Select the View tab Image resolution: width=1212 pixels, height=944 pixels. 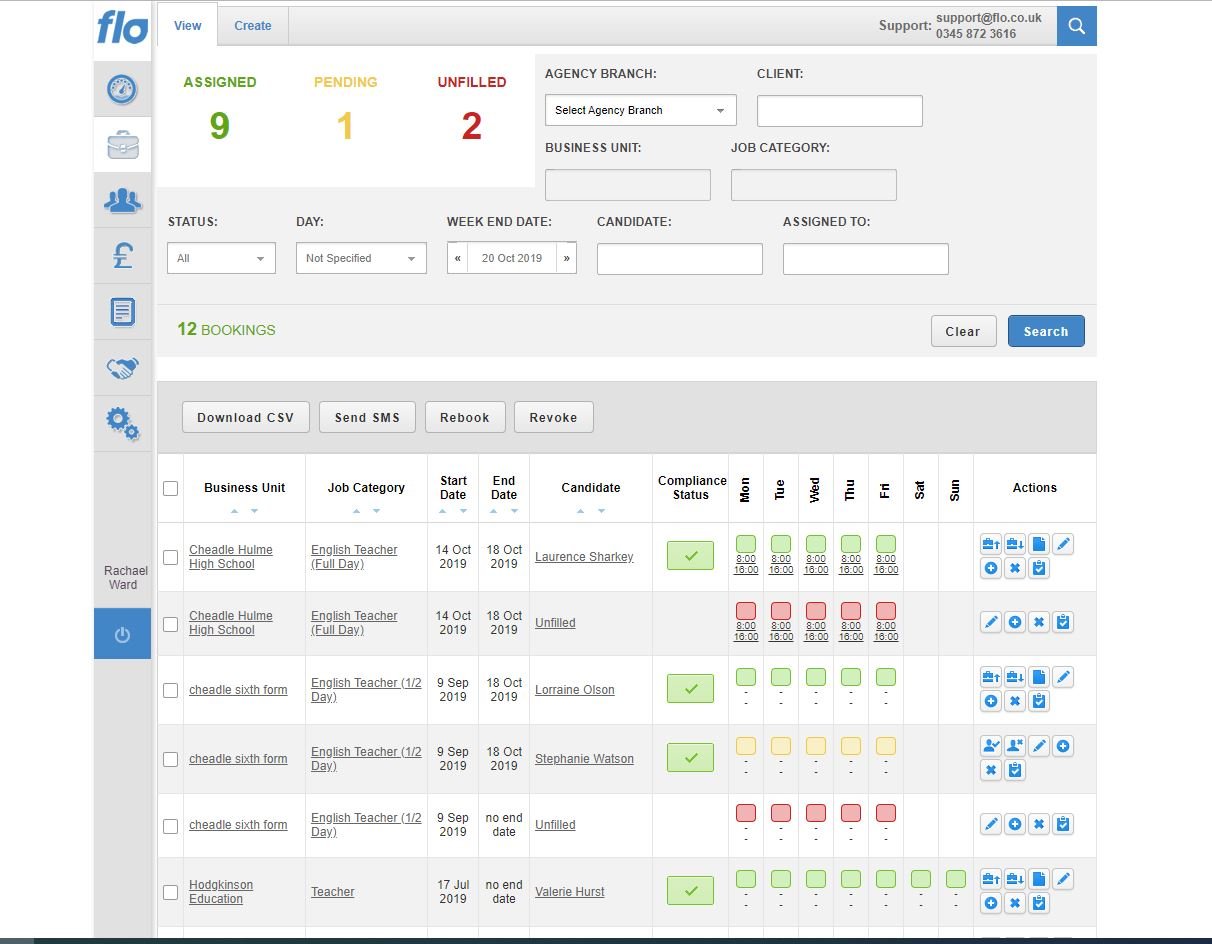(x=186, y=25)
